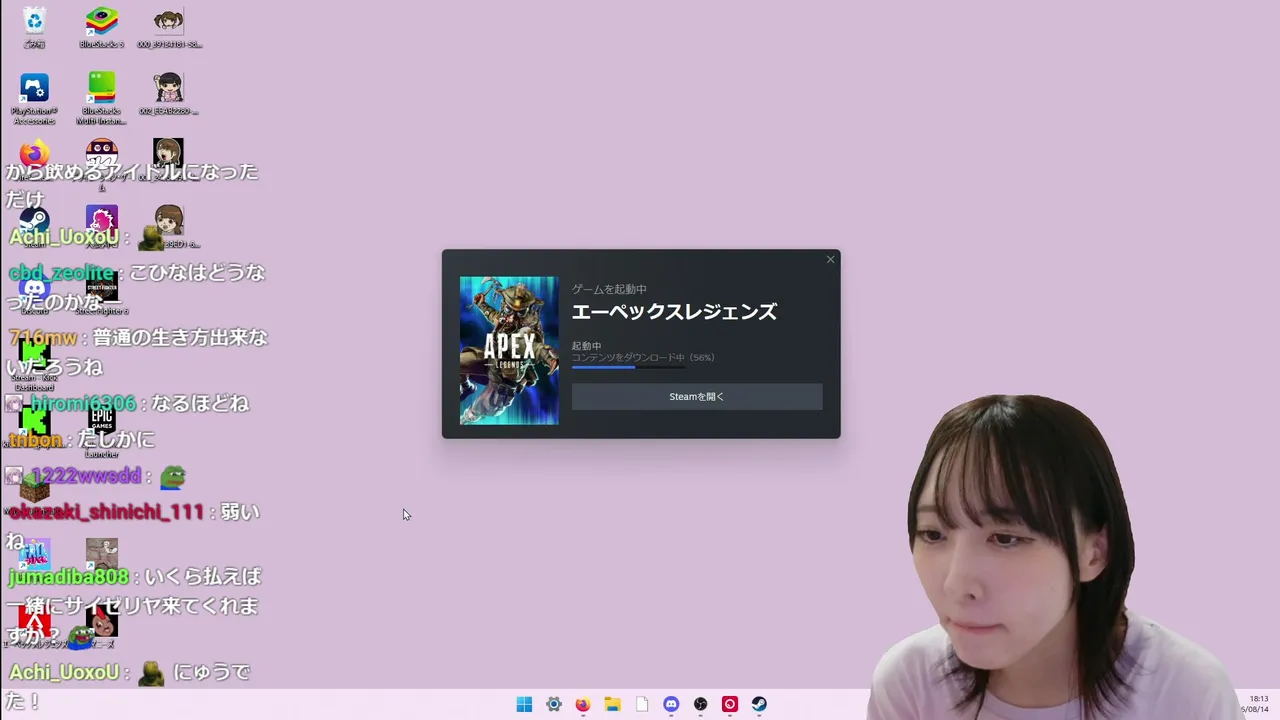Select the Firefox desktop shortcut

click(x=34, y=154)
